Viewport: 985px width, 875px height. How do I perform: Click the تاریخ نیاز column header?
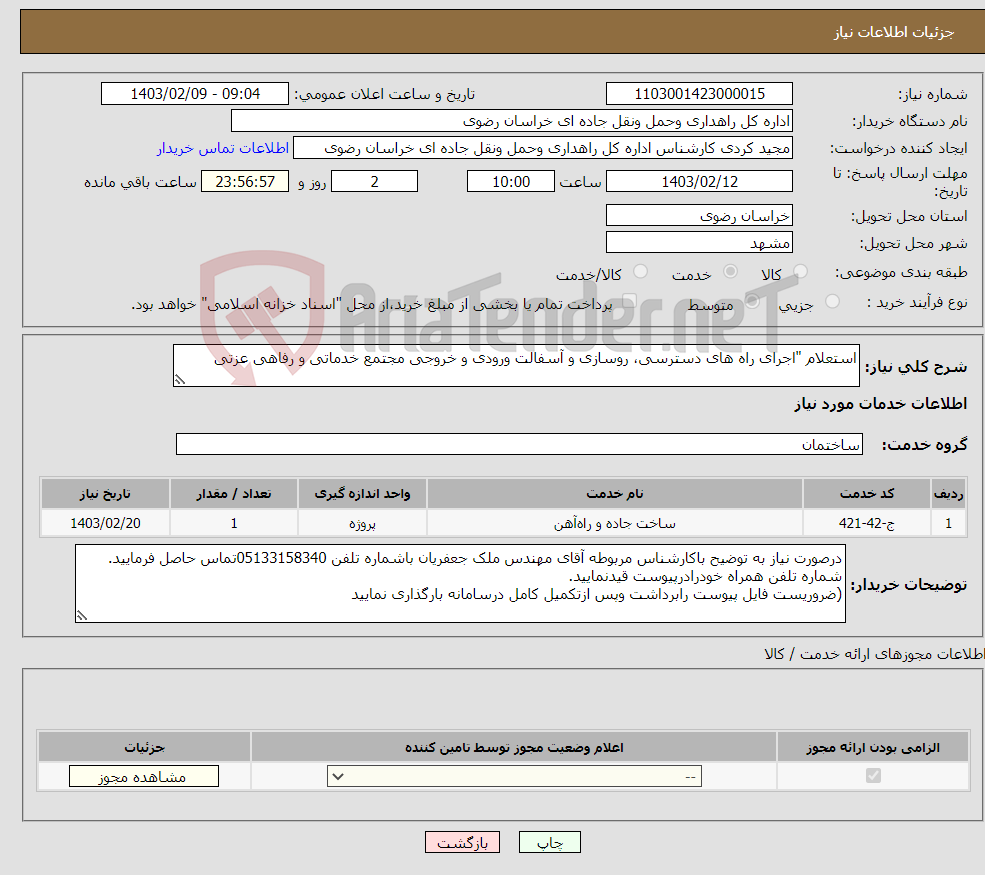105,494
